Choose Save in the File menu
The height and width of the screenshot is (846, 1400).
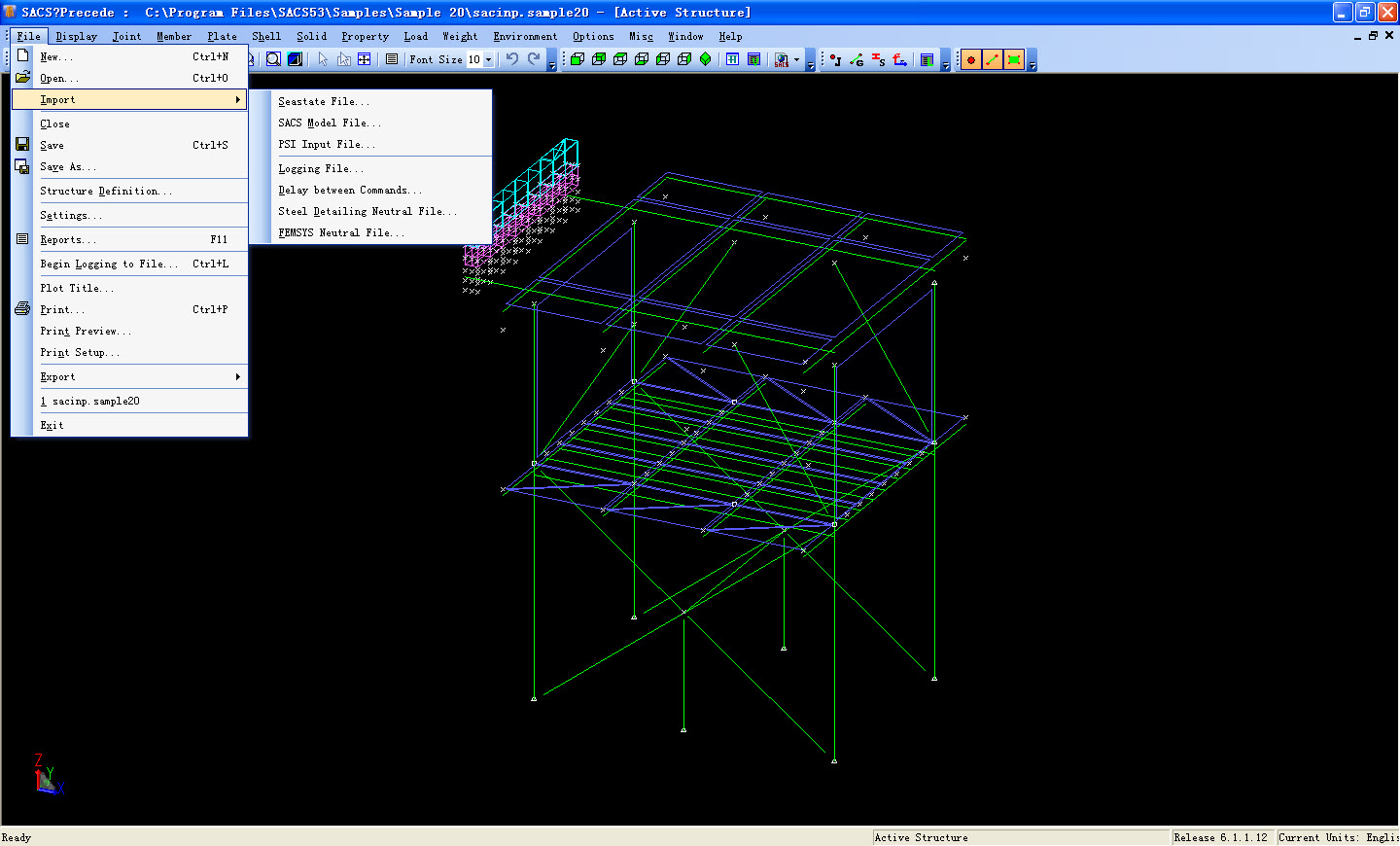click(130, 145)
